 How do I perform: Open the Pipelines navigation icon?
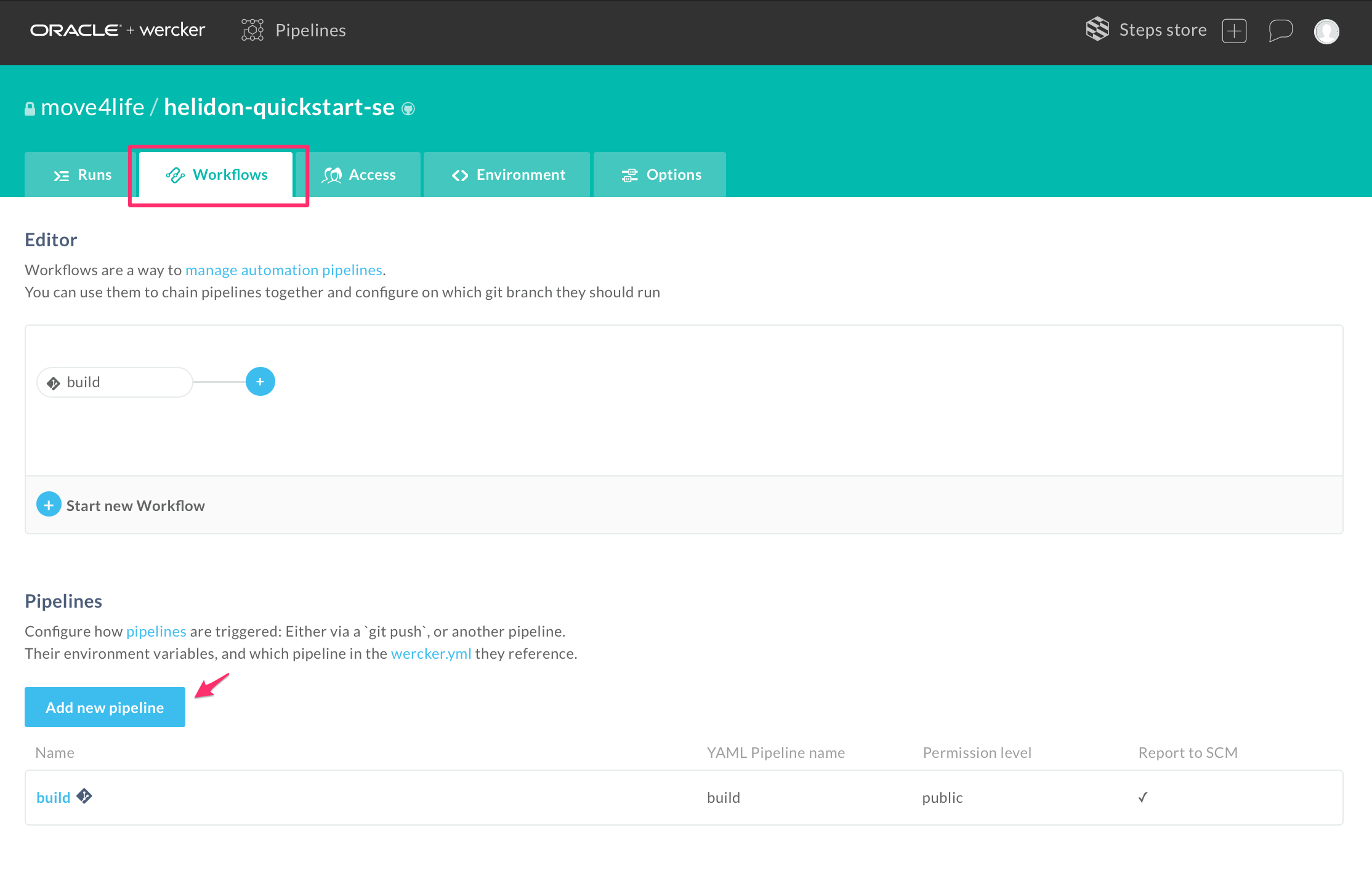click(x=252, y=30)
